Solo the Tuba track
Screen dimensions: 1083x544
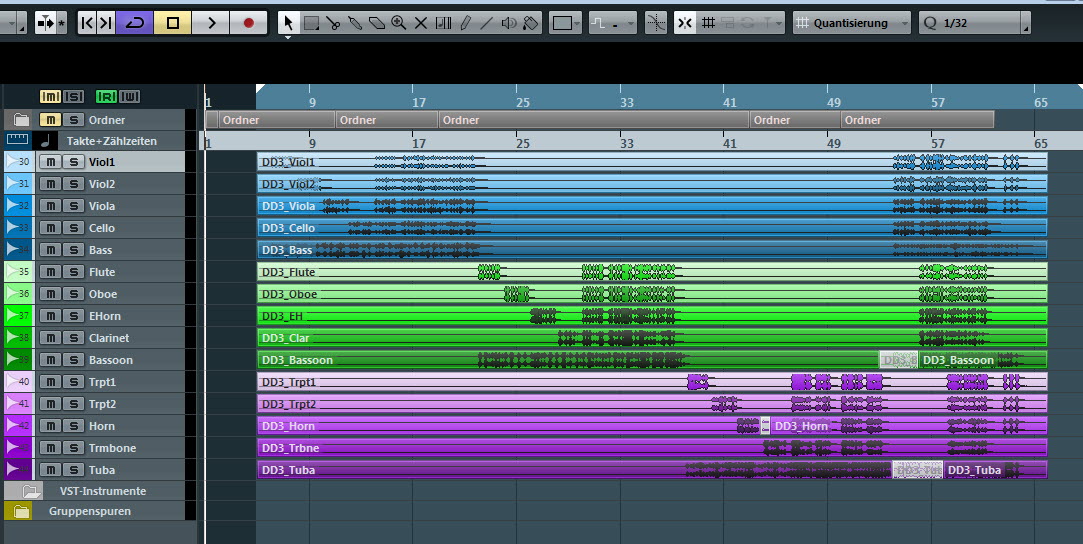pyautogui.click(x=73, y=470)
